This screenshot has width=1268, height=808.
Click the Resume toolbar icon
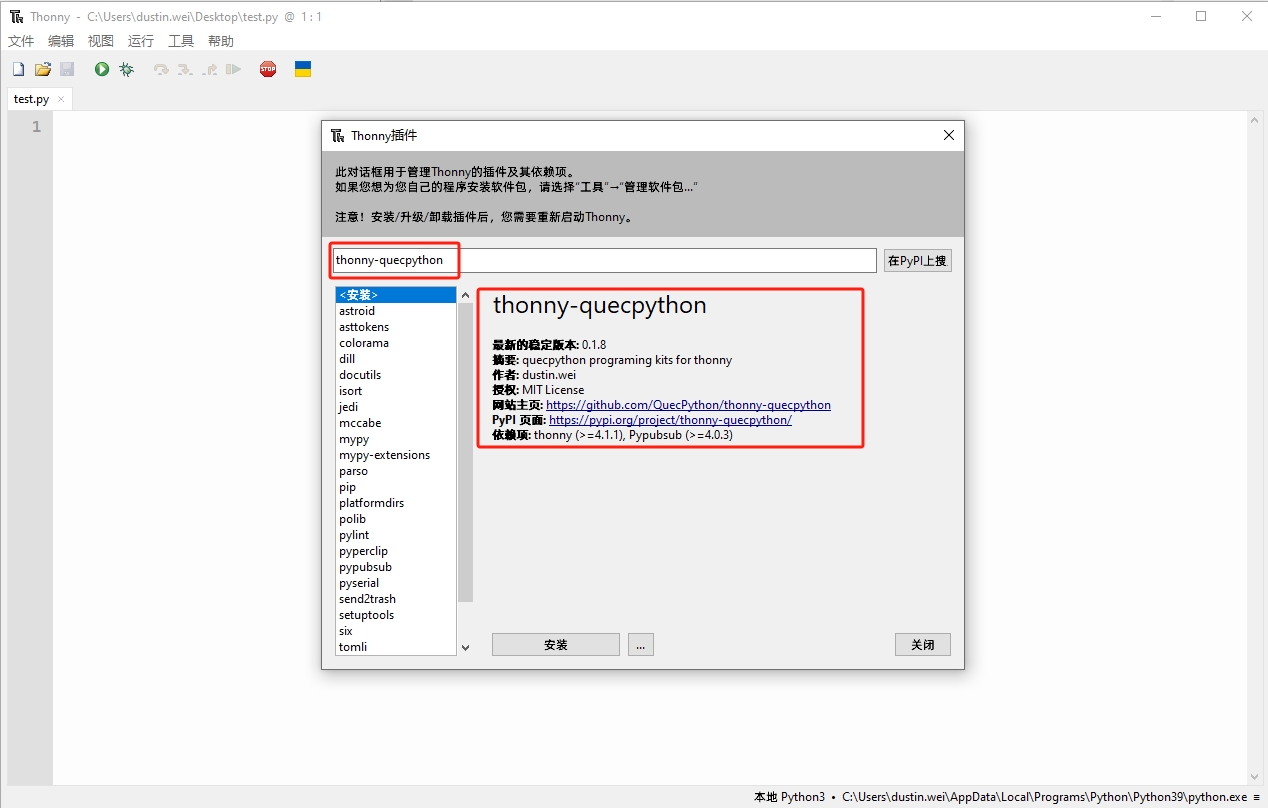coord(233,69)
